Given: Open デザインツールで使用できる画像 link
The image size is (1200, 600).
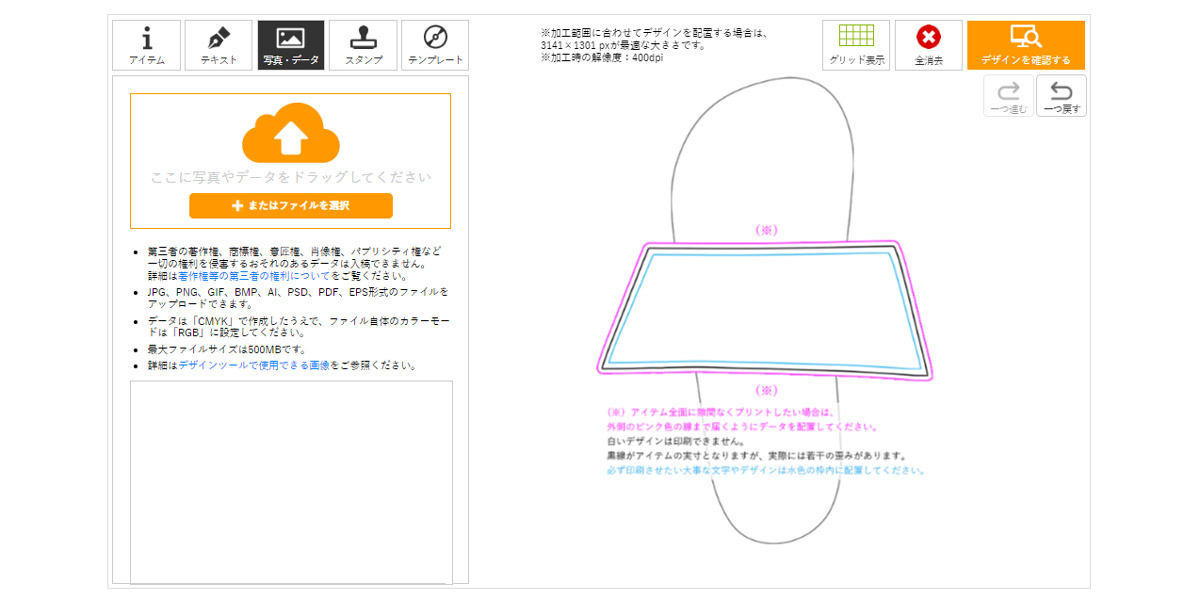Looking at the screenshot, I should click(254, 365).
